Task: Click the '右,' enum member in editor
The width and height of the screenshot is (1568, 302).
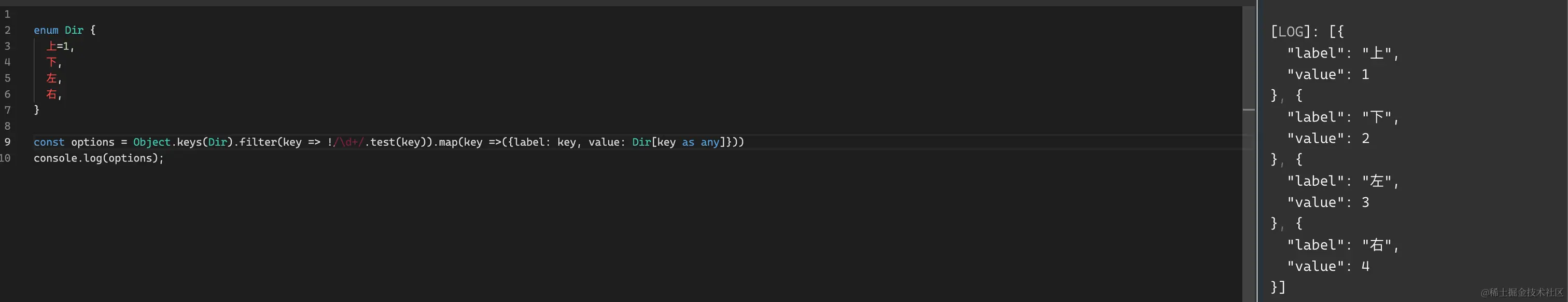Action: click(x=54, y=94)
